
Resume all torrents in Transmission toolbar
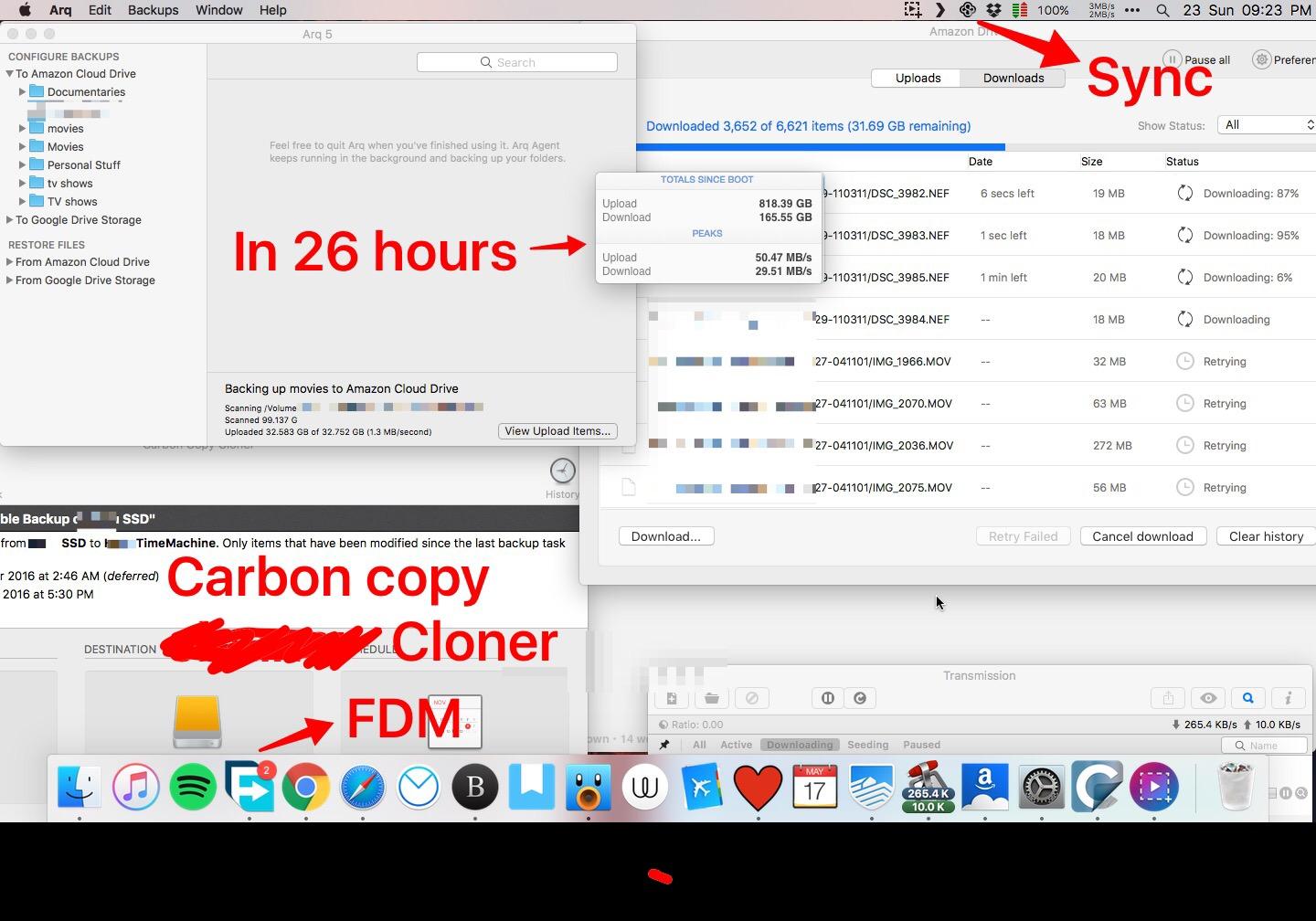859,698
